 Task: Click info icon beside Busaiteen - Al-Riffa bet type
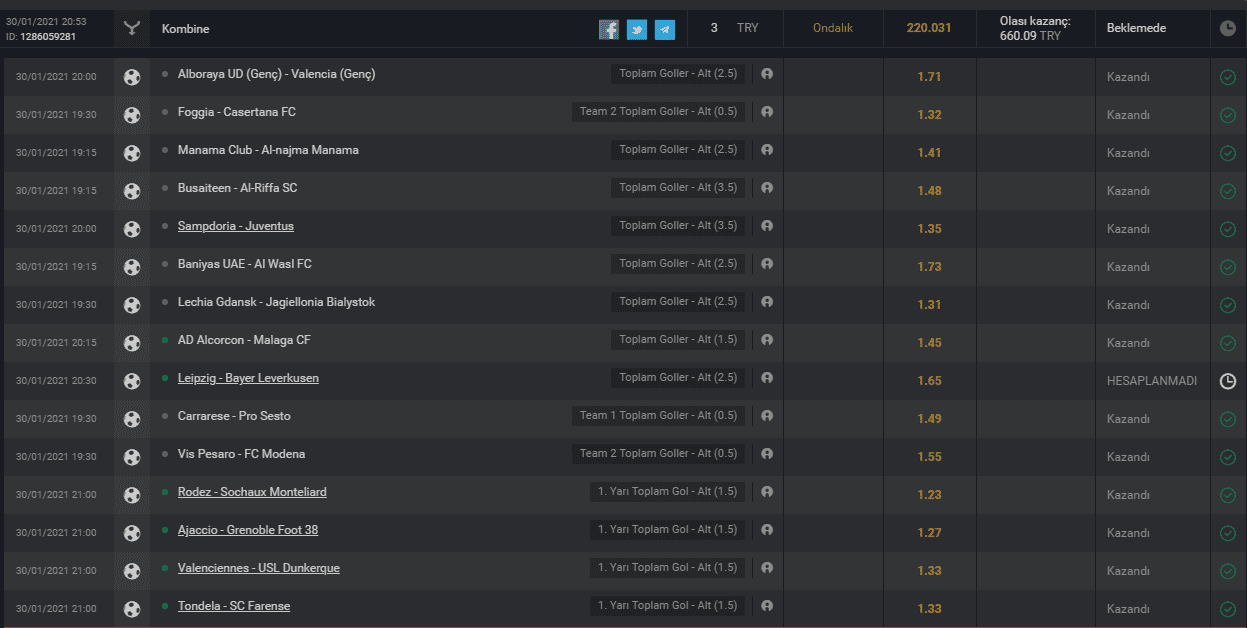pyautogui.click(x=767, y=188)
